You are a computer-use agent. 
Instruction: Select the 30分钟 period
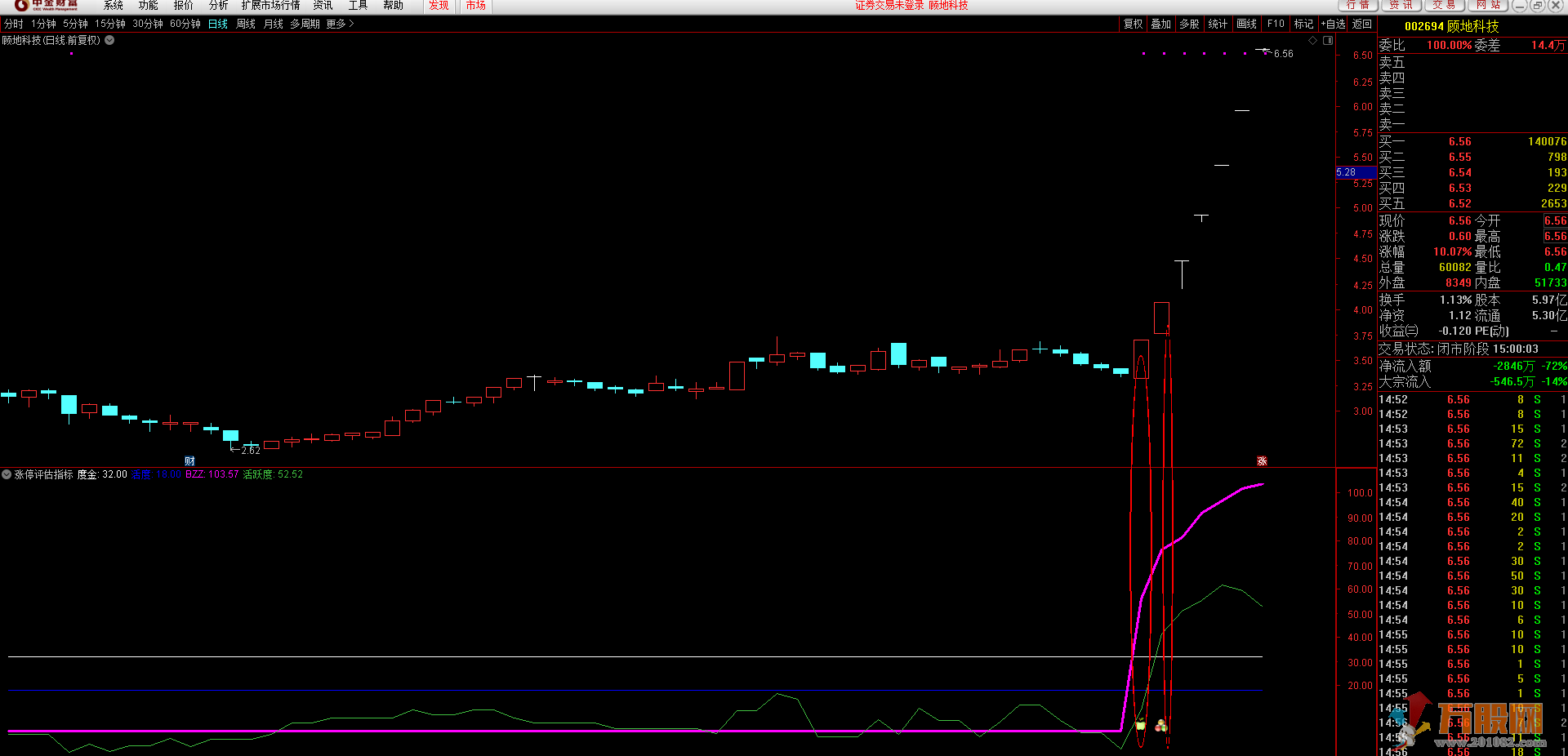pos(148,24)
